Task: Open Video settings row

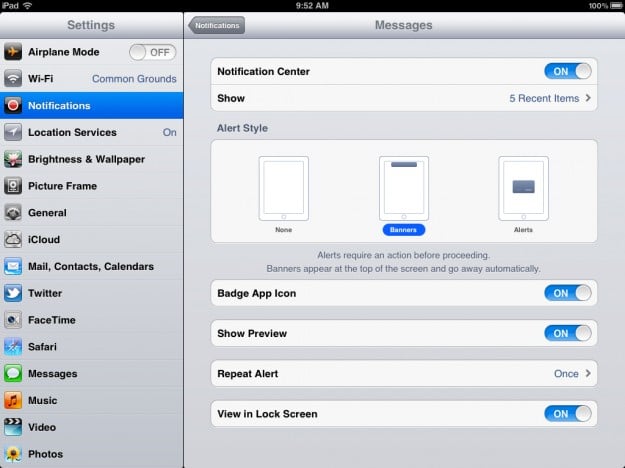Action: tap(92, 427)
